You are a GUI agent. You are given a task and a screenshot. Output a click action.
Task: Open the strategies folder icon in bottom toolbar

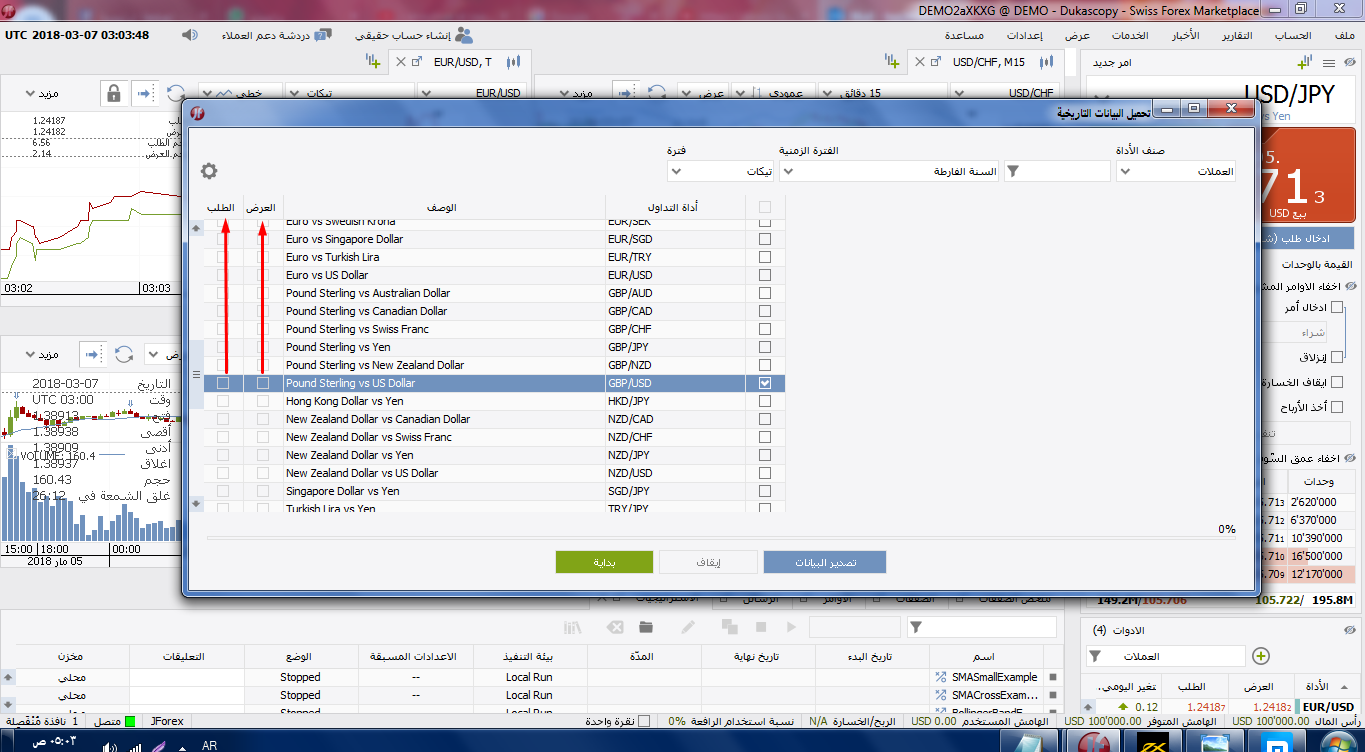645,627
